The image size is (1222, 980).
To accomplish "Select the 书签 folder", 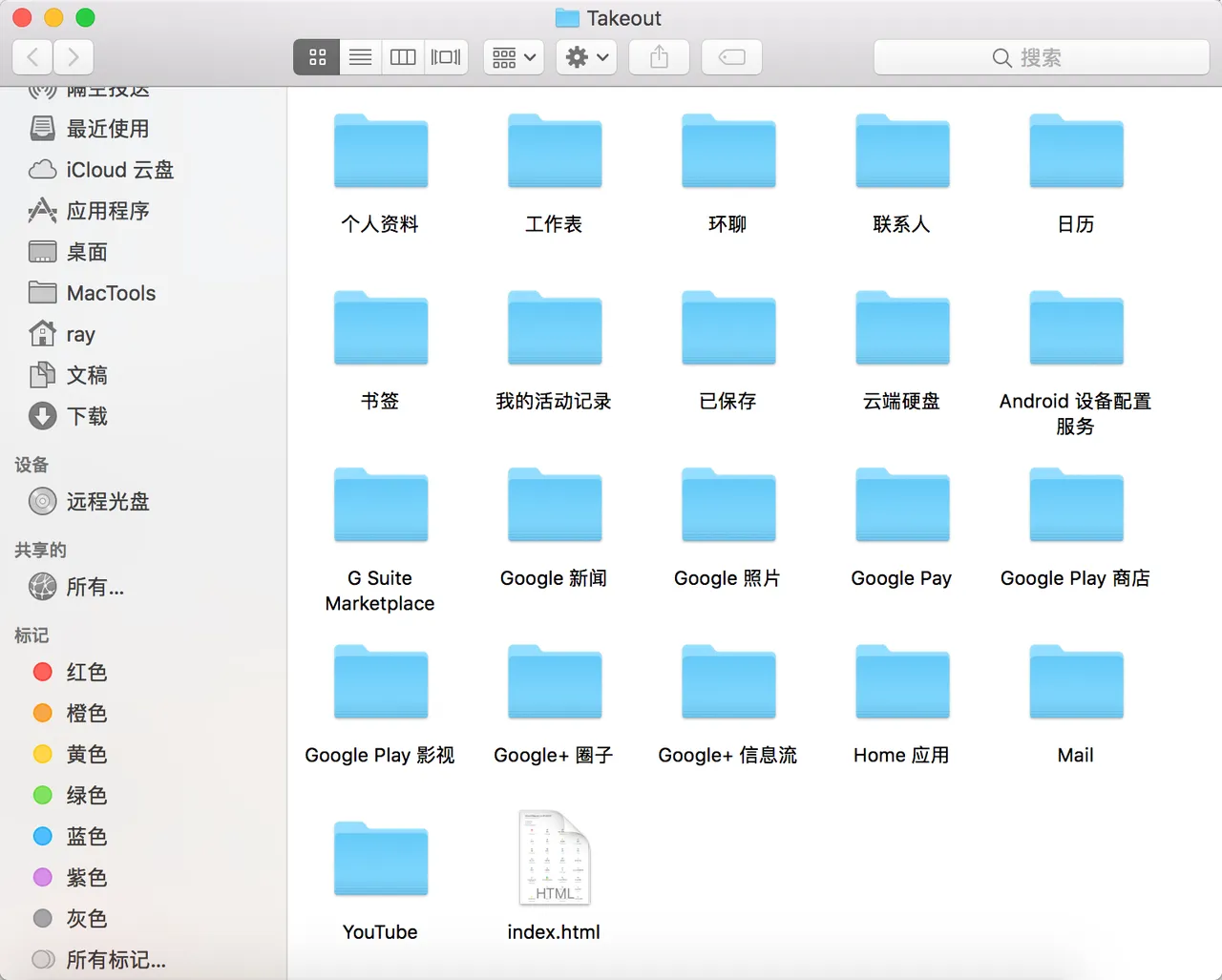I will [380, 329].
